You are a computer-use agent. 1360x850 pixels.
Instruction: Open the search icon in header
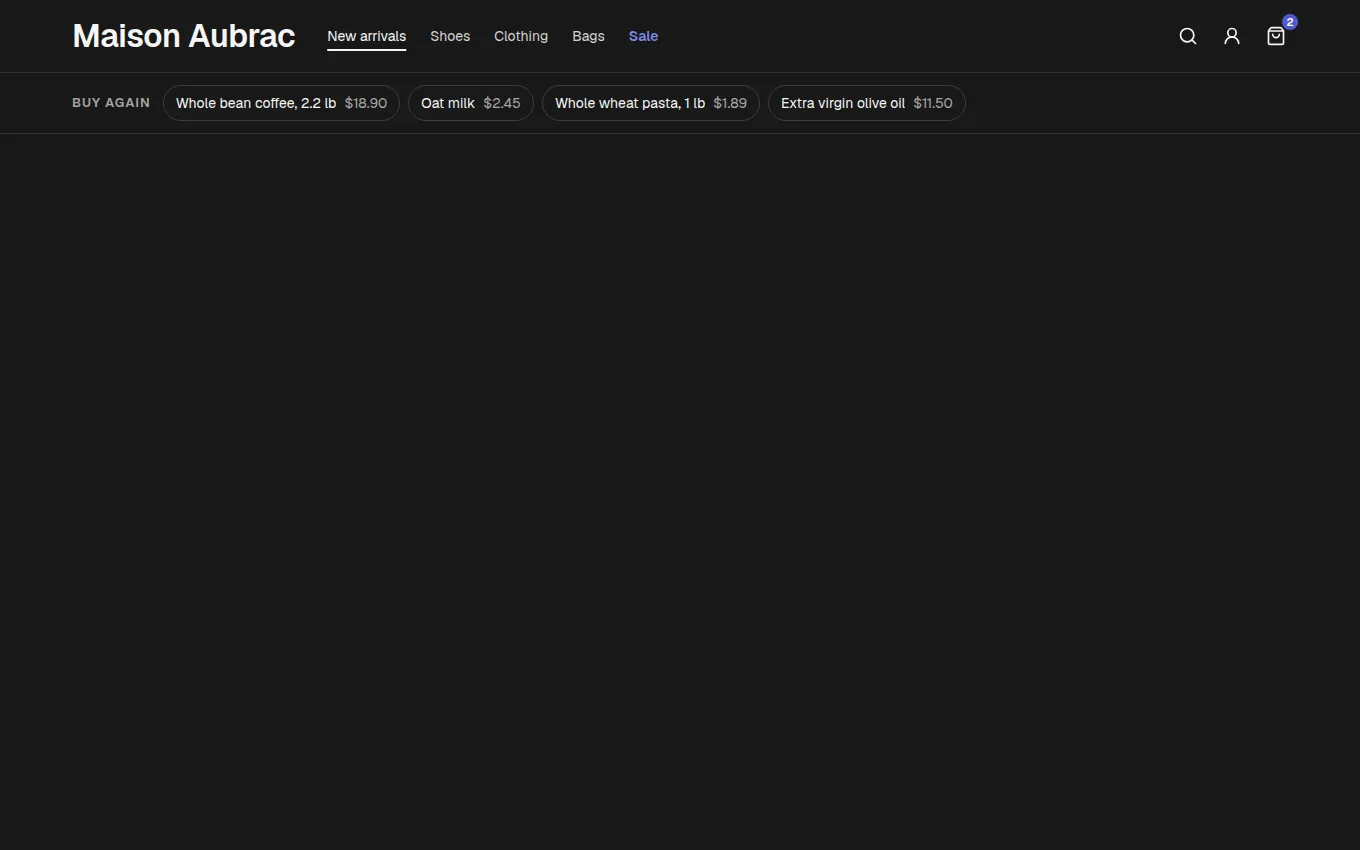1188,36
